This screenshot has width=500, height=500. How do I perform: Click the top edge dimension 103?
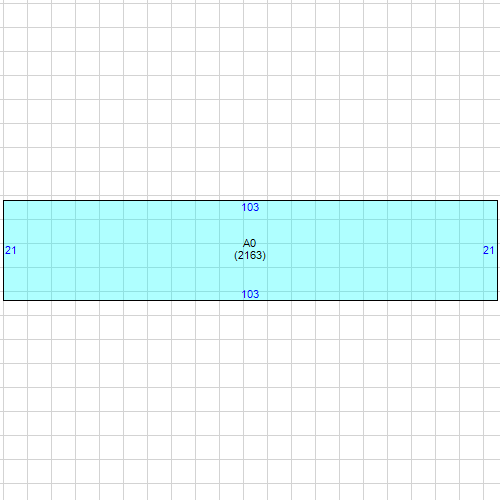[x=250, y=207]
